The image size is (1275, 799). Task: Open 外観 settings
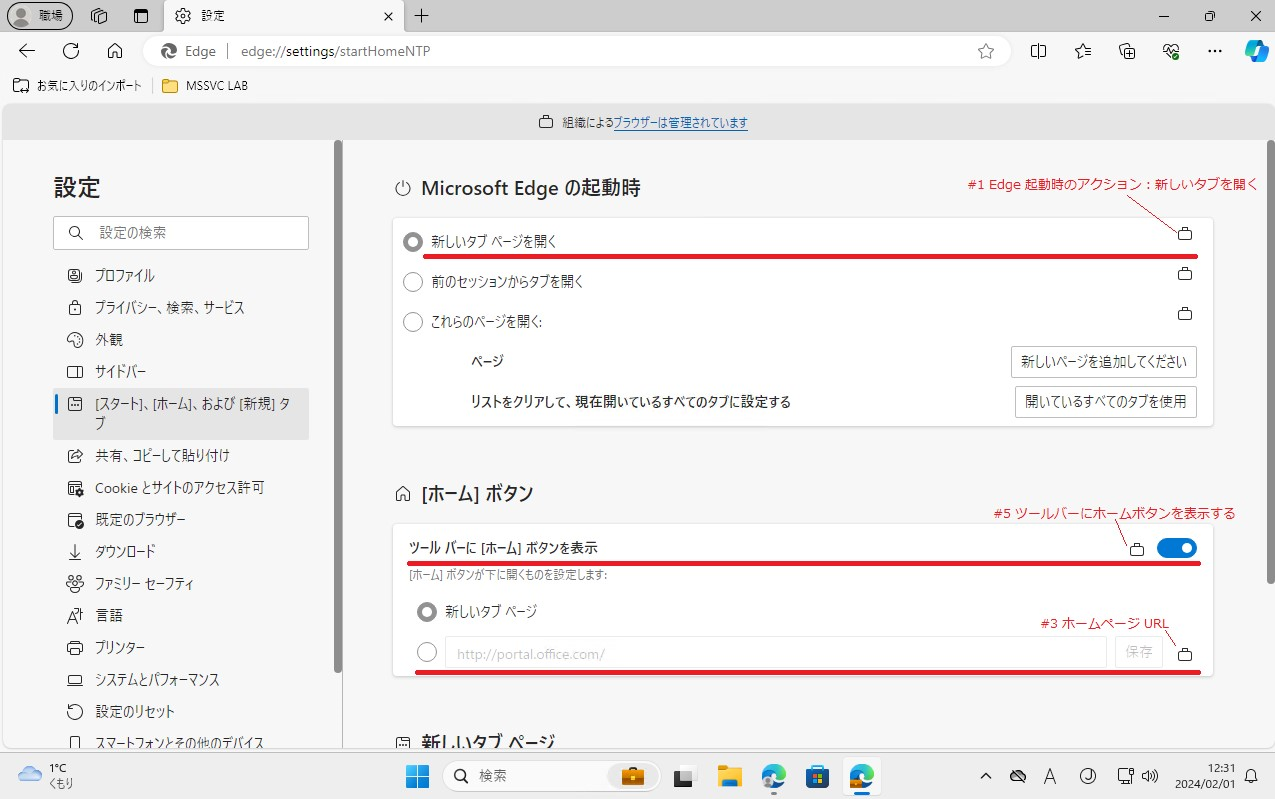tap(181, 340)
